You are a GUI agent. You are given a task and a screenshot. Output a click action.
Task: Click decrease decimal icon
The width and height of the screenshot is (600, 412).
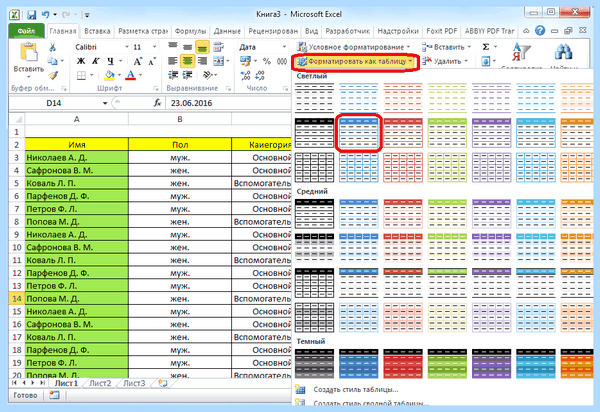pyautogui.click(x=260, y=75)
